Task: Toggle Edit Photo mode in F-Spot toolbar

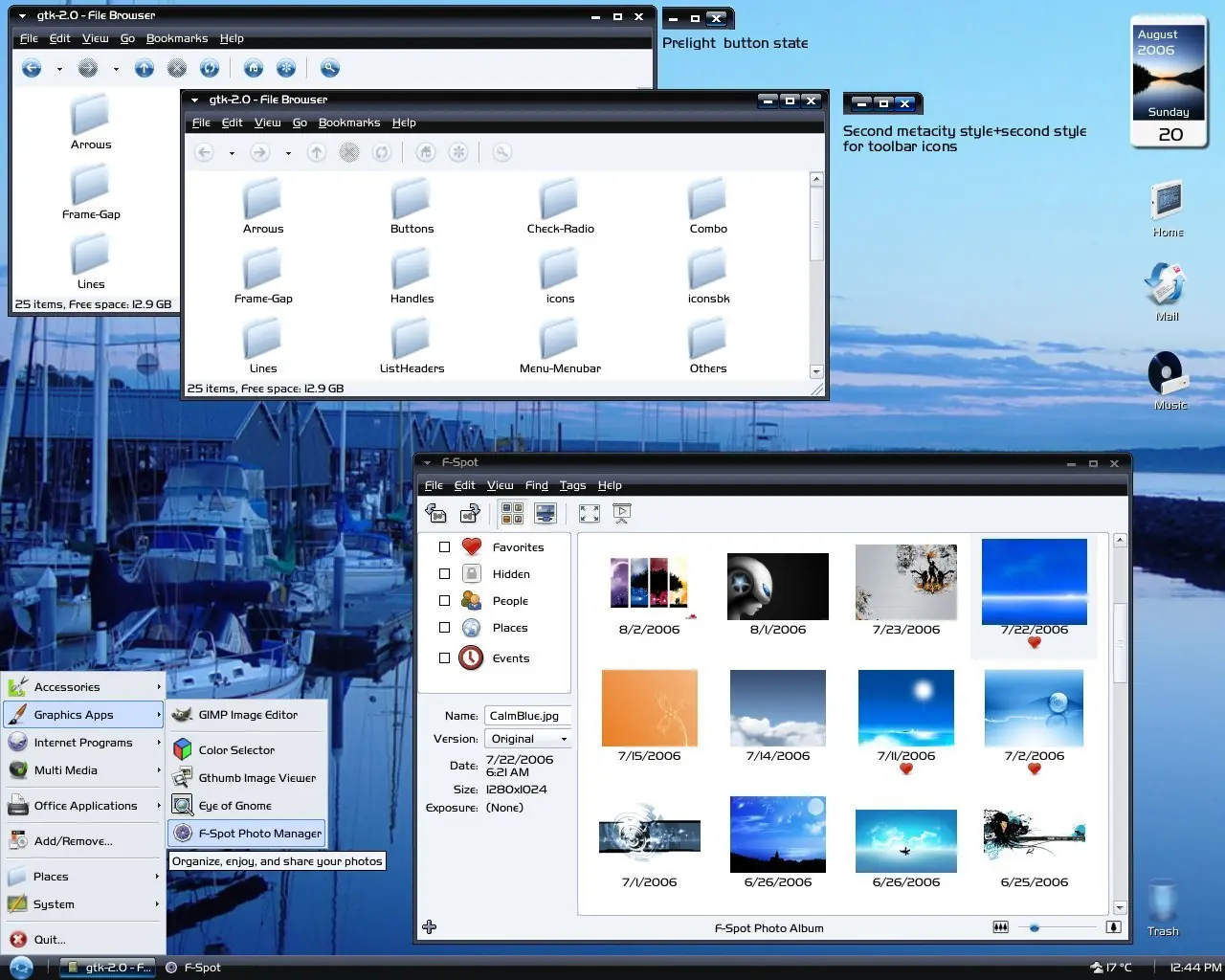Action: 546,514
